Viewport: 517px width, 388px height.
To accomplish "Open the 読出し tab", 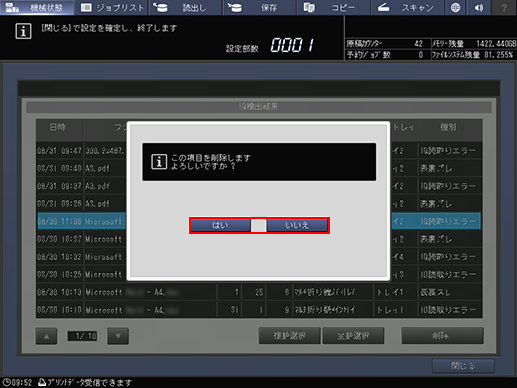I will pos(186,7).
